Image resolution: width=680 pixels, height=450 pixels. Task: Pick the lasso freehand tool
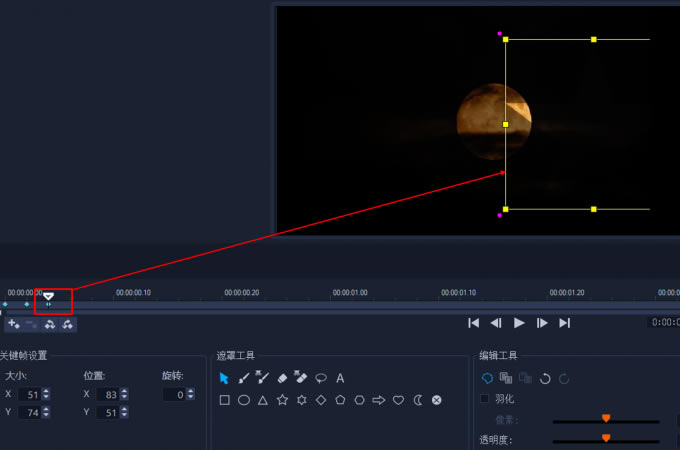321,378
